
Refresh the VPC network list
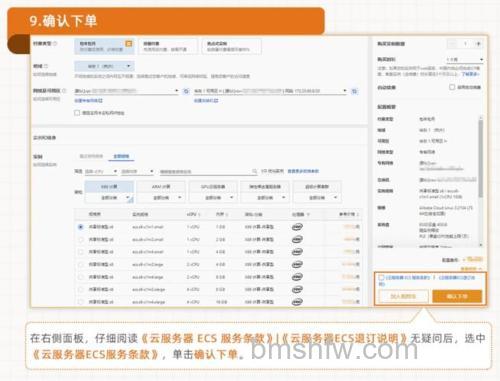pyautogui.click(x=186, y=91)
